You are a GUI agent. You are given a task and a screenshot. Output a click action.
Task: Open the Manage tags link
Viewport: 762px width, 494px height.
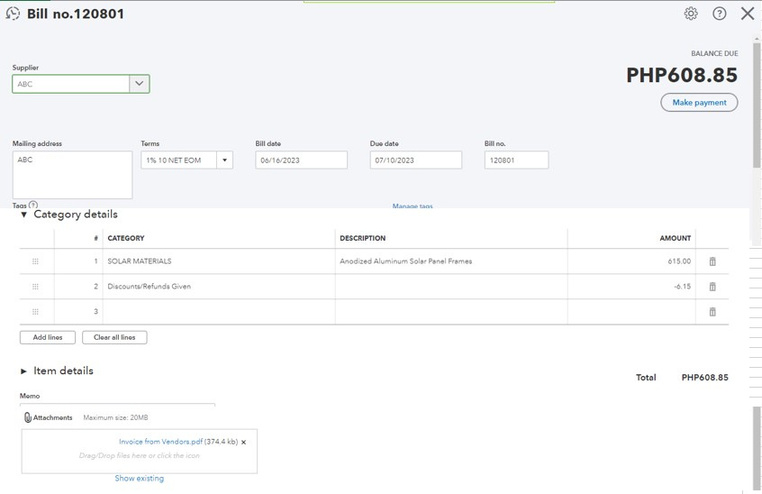click(412, 206)
